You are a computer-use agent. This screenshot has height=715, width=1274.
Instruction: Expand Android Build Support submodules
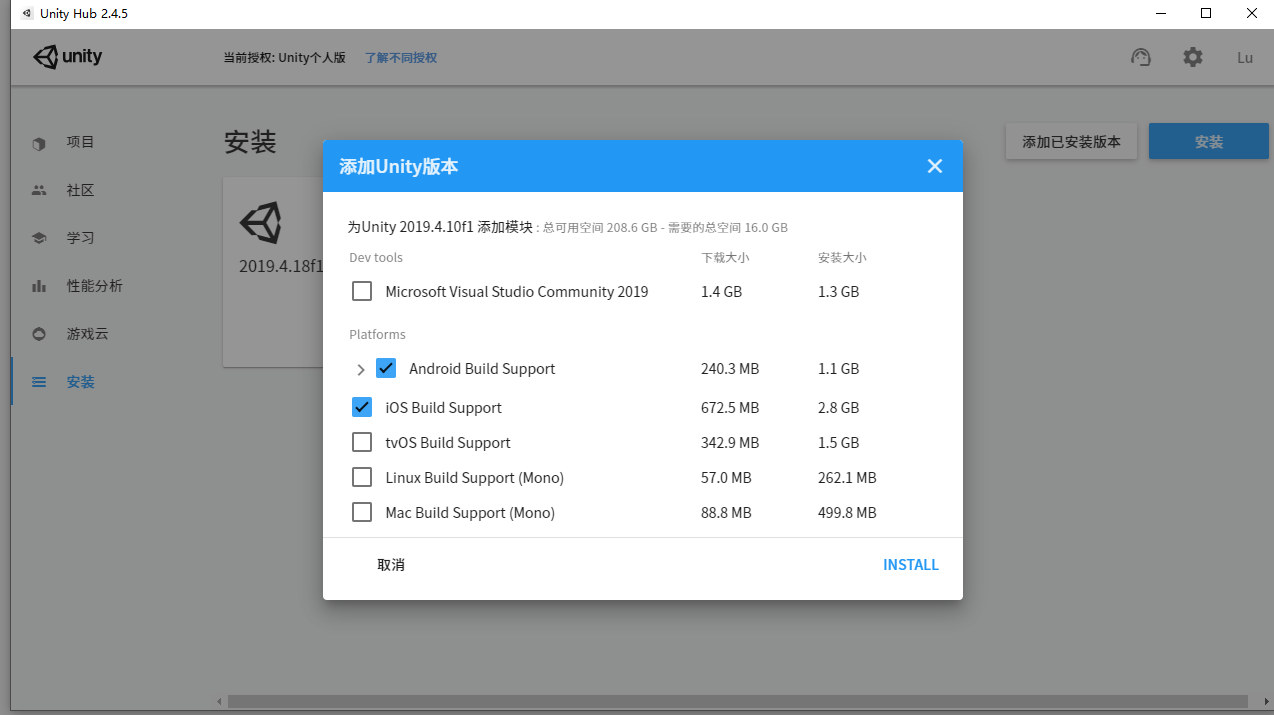coord(361,369)
